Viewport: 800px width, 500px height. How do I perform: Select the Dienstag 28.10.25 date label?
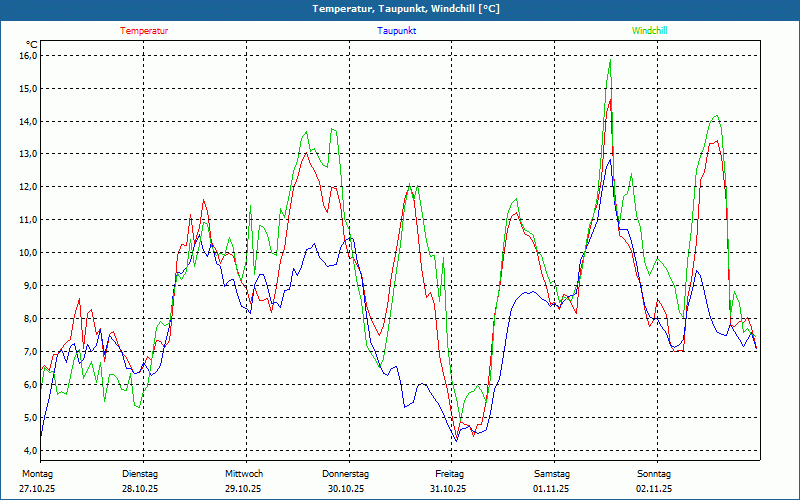pos(140,481)
